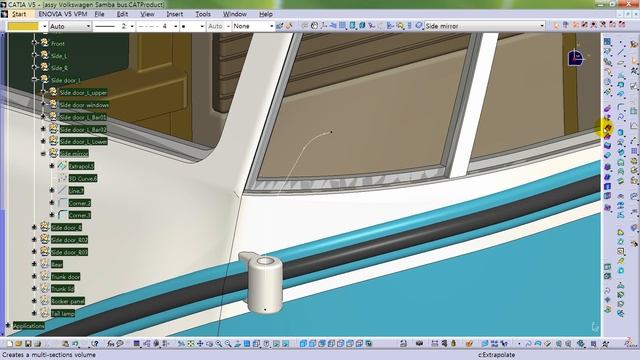Click the Print icon
The height and width of the screenshot is (360, 640).
[x=38, y=344]
